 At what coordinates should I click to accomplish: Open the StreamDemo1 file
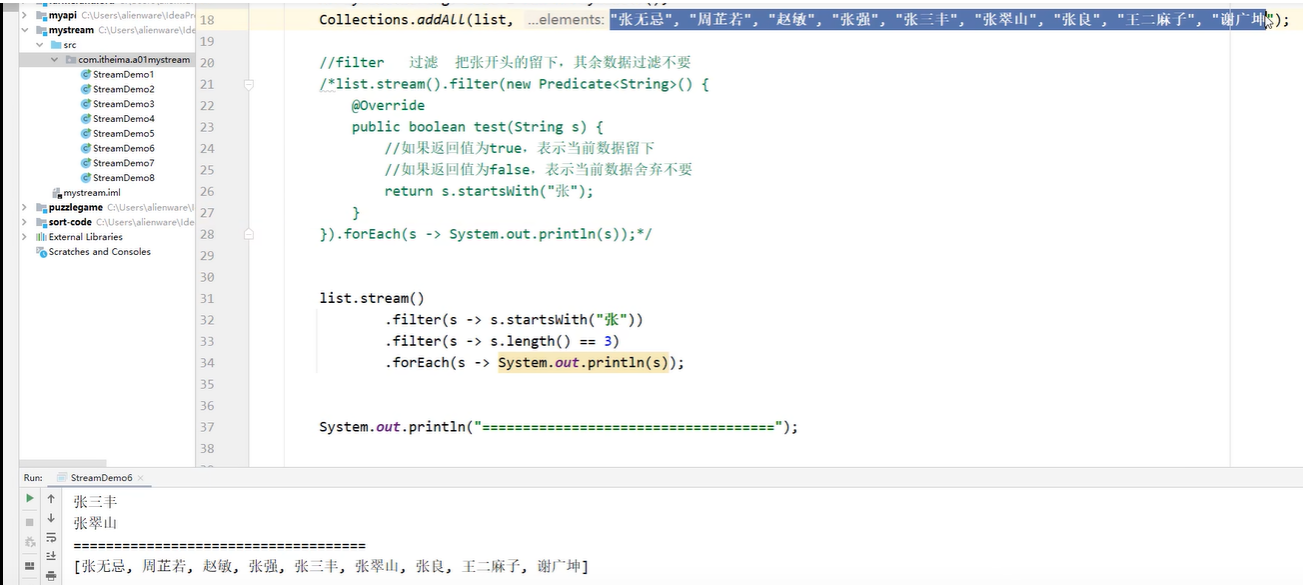[x=123, y=74]
